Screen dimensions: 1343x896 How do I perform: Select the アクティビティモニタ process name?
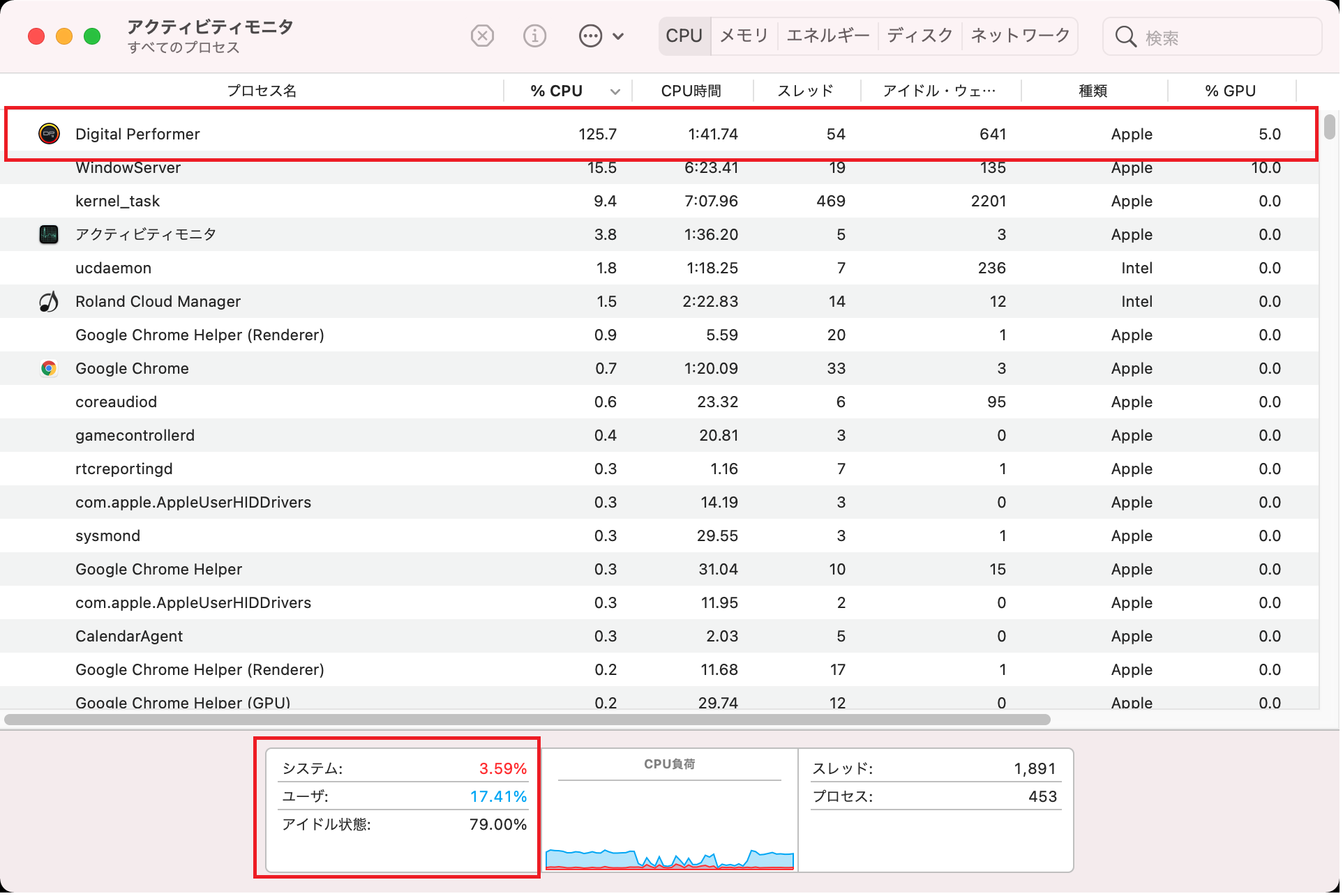point(146,235)
